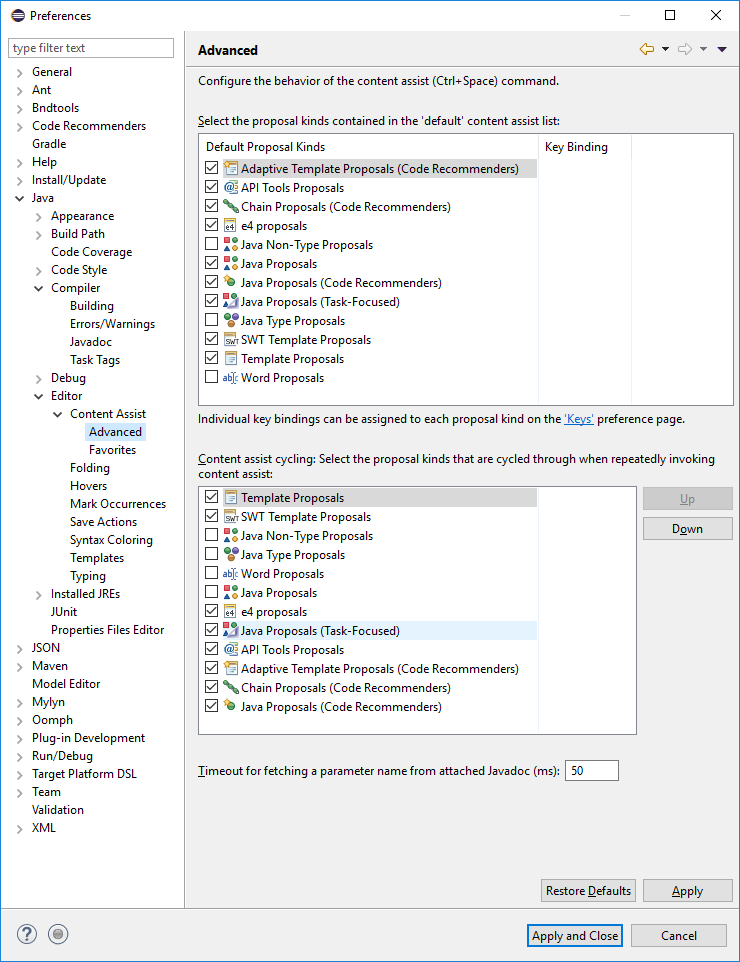The width and height of the screenshot is (740, 962).
Task: Expand the Maven tree node
Action: [20, 667]
